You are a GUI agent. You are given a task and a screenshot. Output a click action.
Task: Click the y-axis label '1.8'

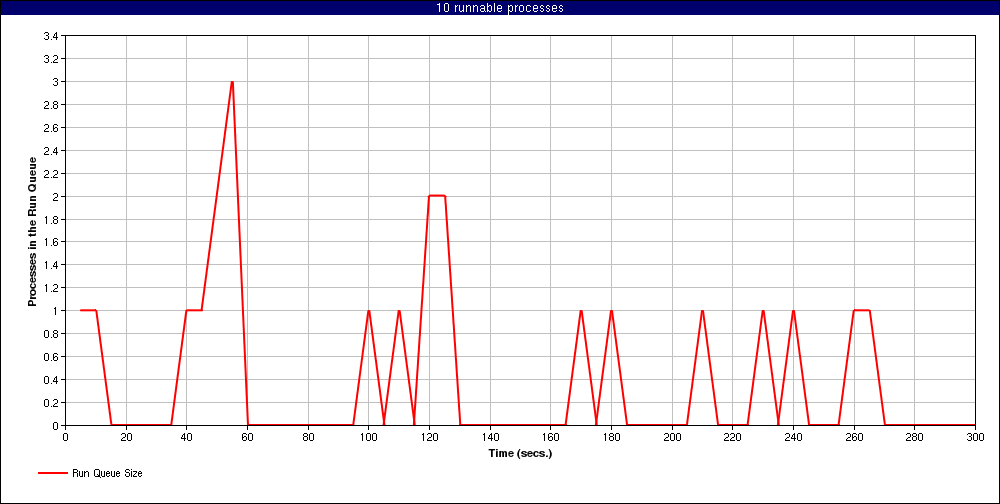[x=51, y=219]
